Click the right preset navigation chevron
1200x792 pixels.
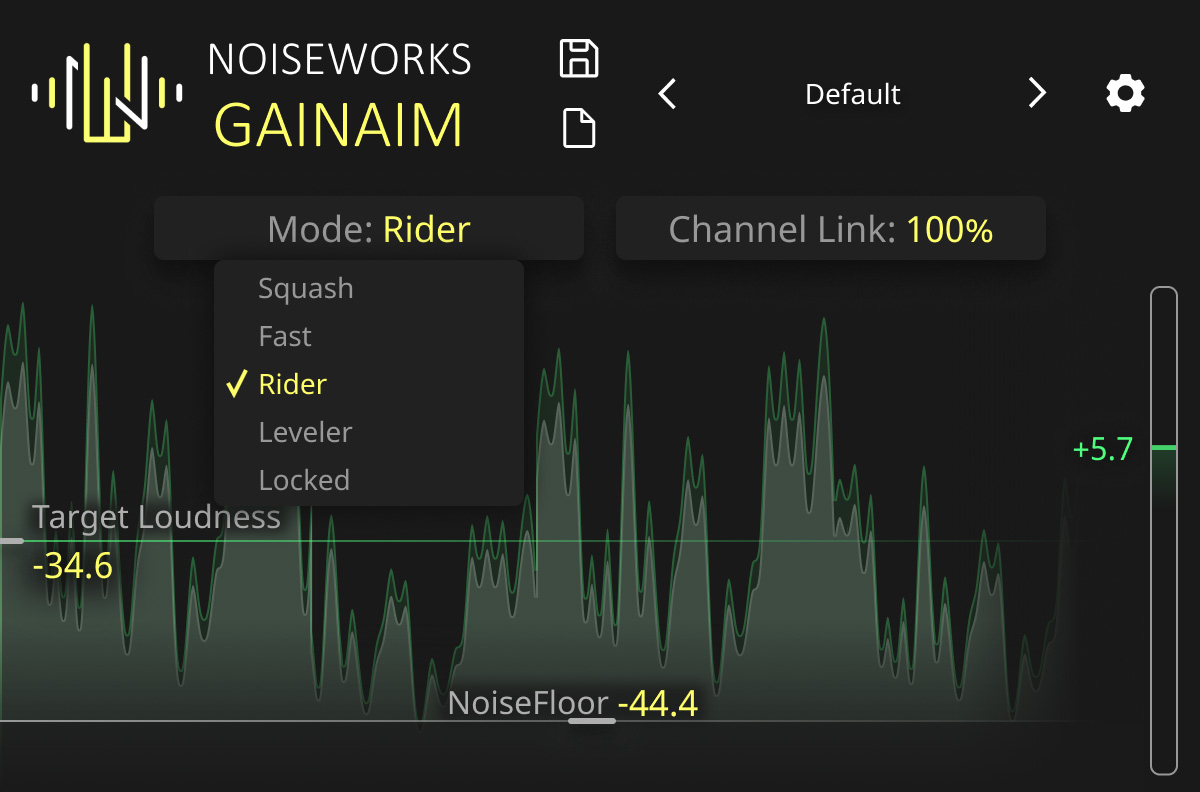(x=1037, y=93)
